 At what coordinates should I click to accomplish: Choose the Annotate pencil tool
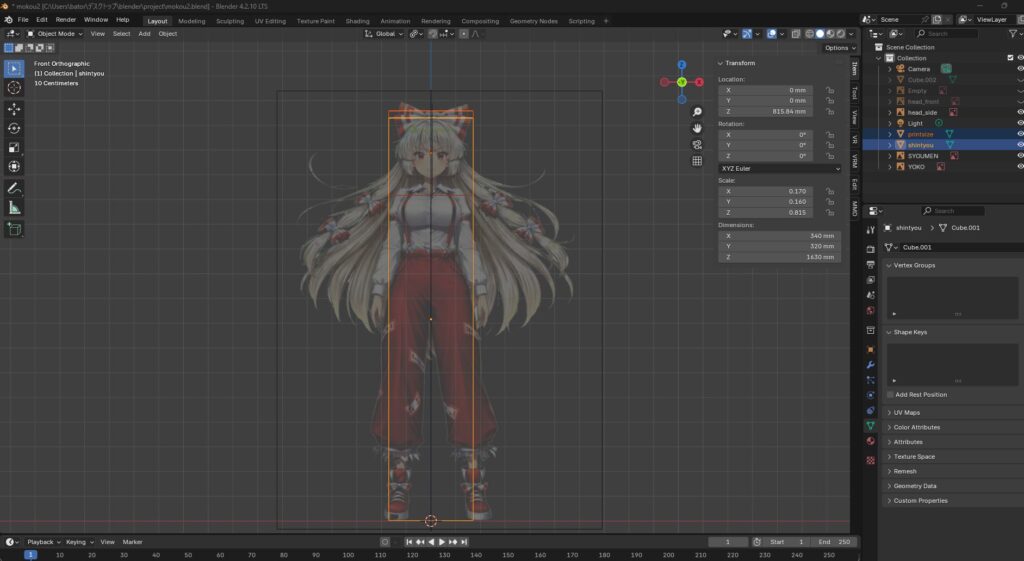pyautogui.click(x=15, y=188)
